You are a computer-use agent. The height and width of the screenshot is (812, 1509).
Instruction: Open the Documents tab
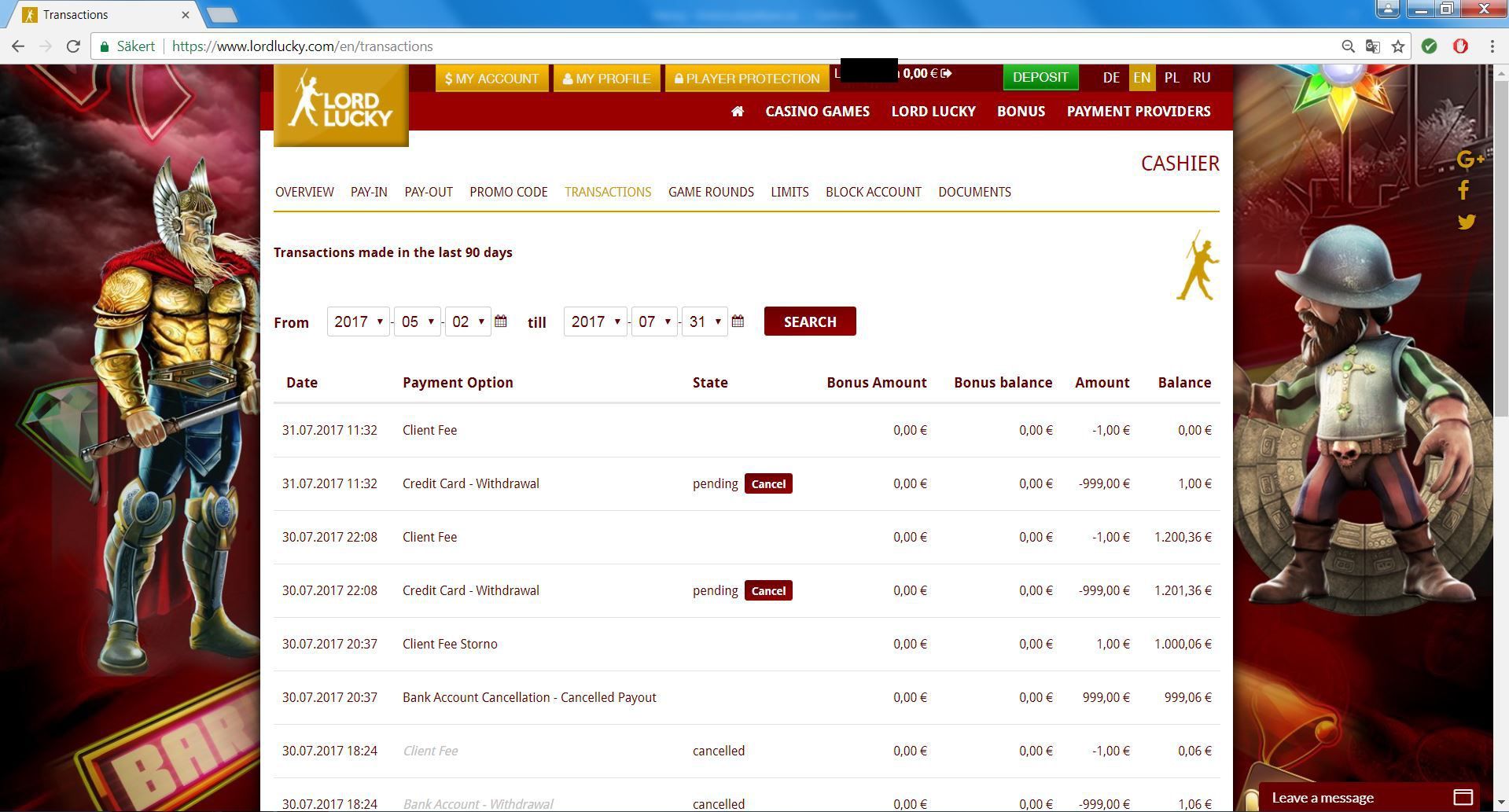click(x=974, y=192)
